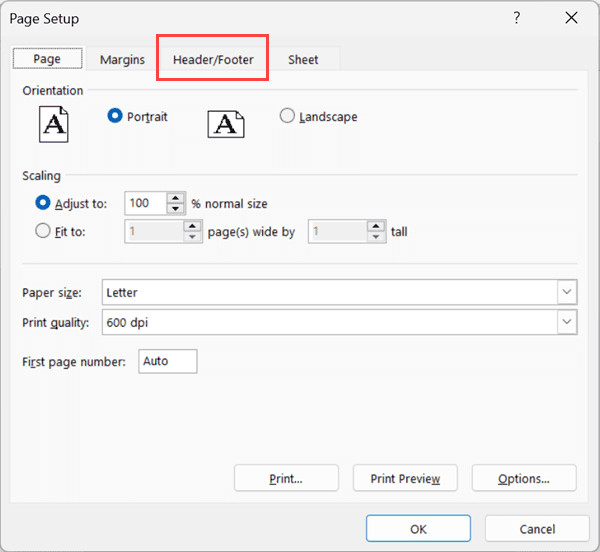Image resolution: width=600 pixels, height=552 pixels.
Task: Open the Sheet tab
Action: click(303, 60)
